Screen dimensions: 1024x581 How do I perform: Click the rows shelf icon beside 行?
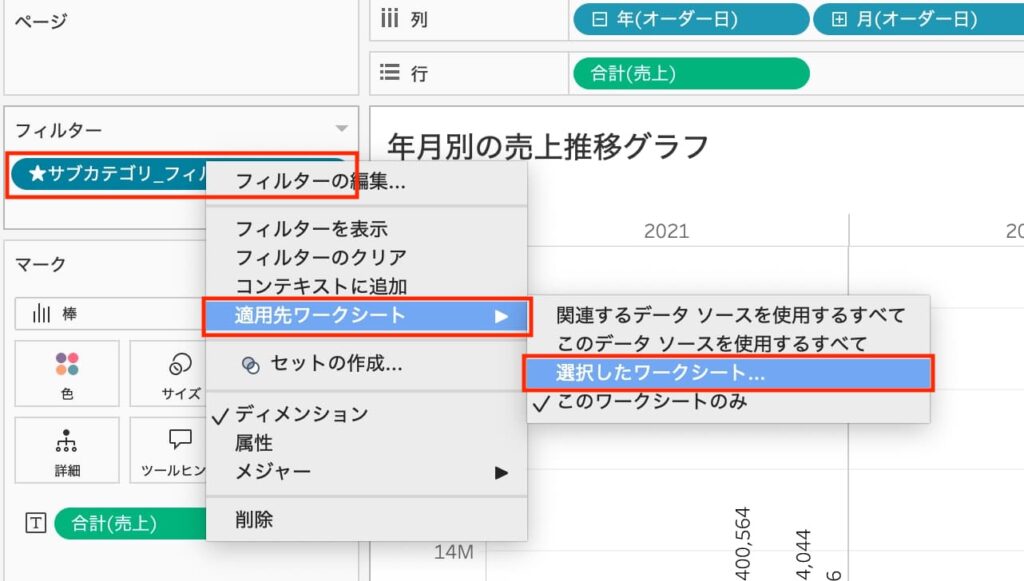390,73
